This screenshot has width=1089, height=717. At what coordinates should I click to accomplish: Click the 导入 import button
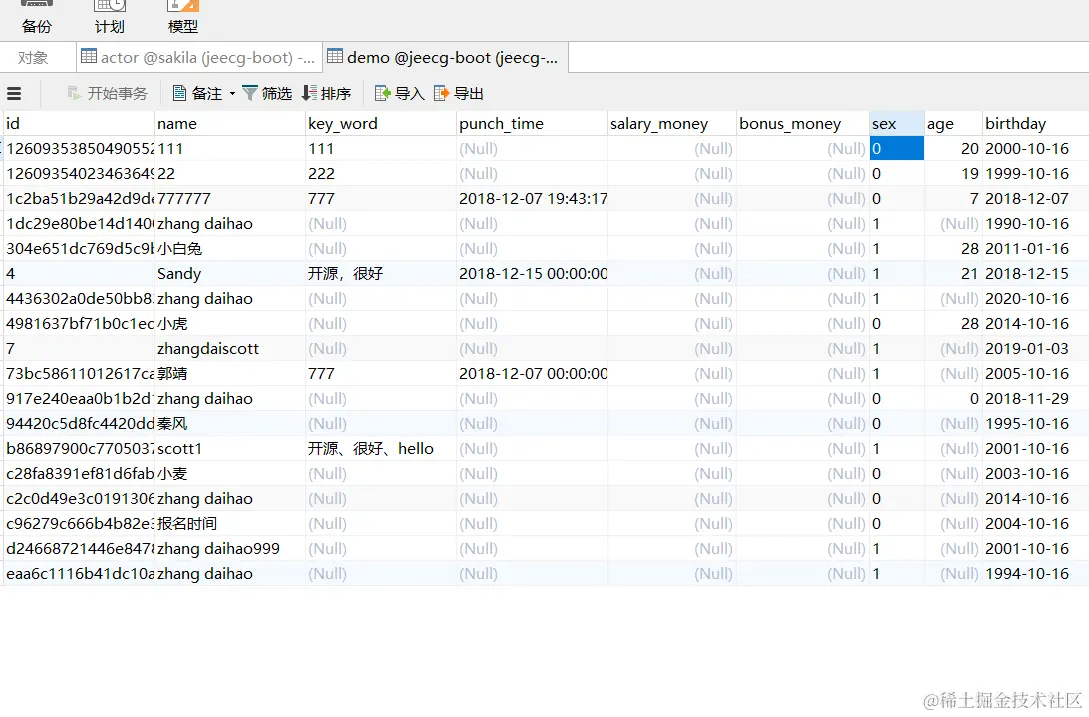399,93
